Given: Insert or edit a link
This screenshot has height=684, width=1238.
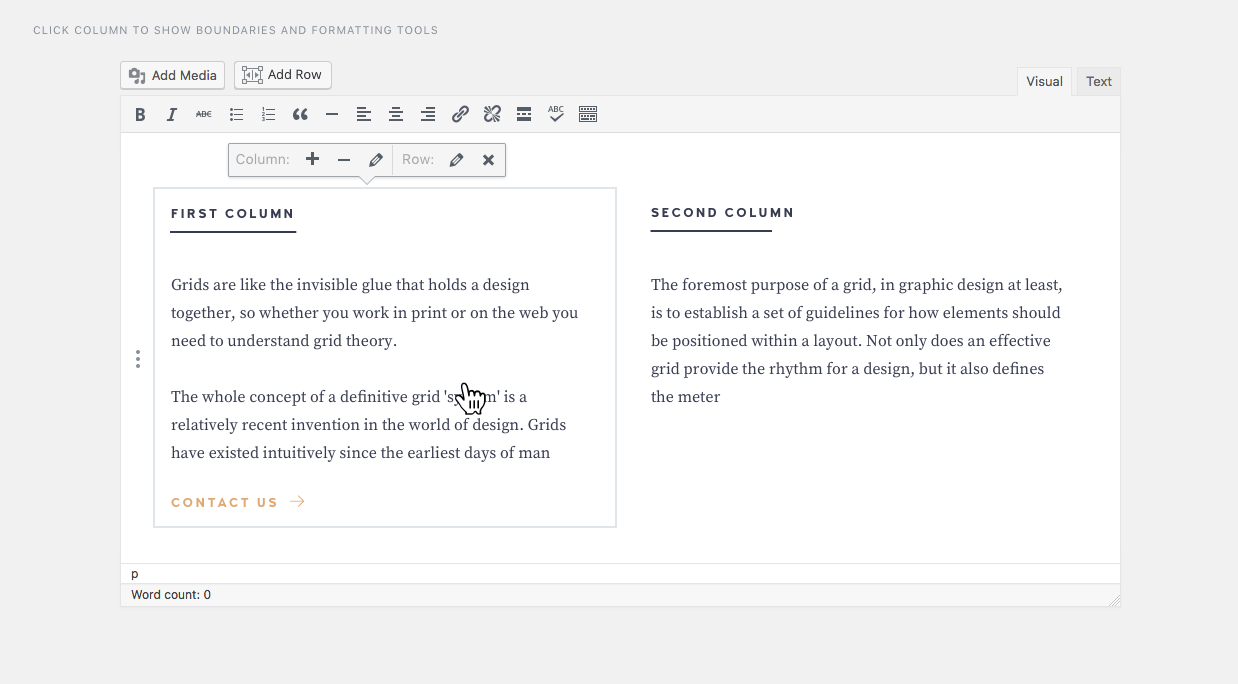Looking at the screenshot, I should (460, 115).
